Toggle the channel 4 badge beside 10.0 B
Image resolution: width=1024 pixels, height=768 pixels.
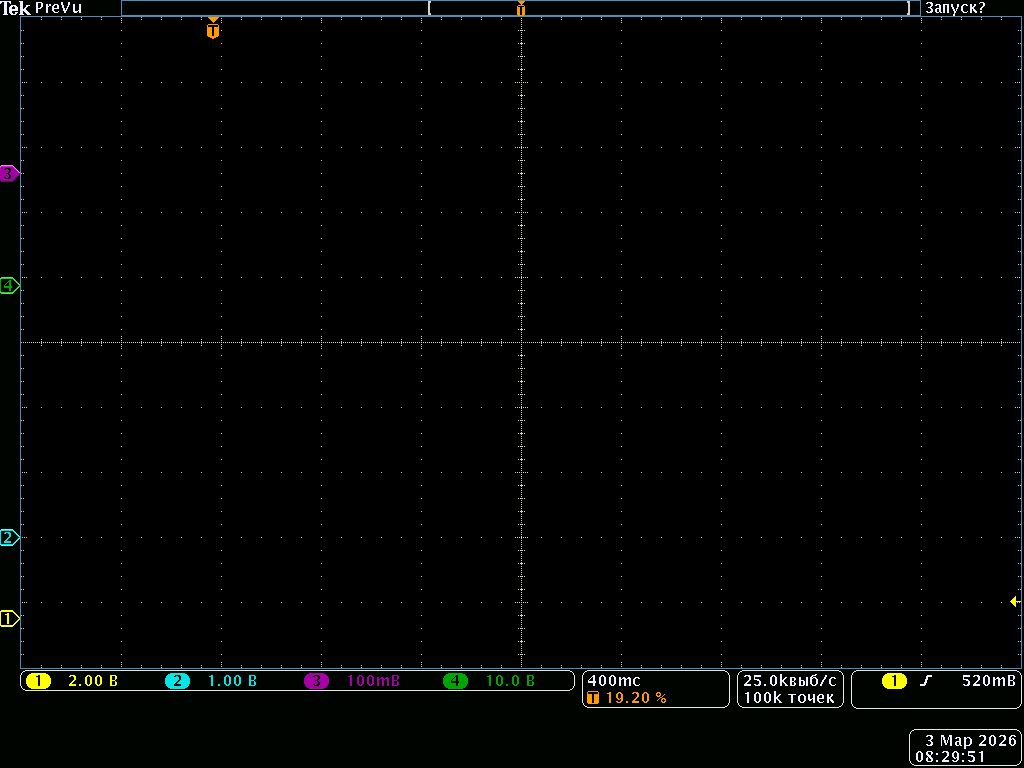(x=455, y=681)
